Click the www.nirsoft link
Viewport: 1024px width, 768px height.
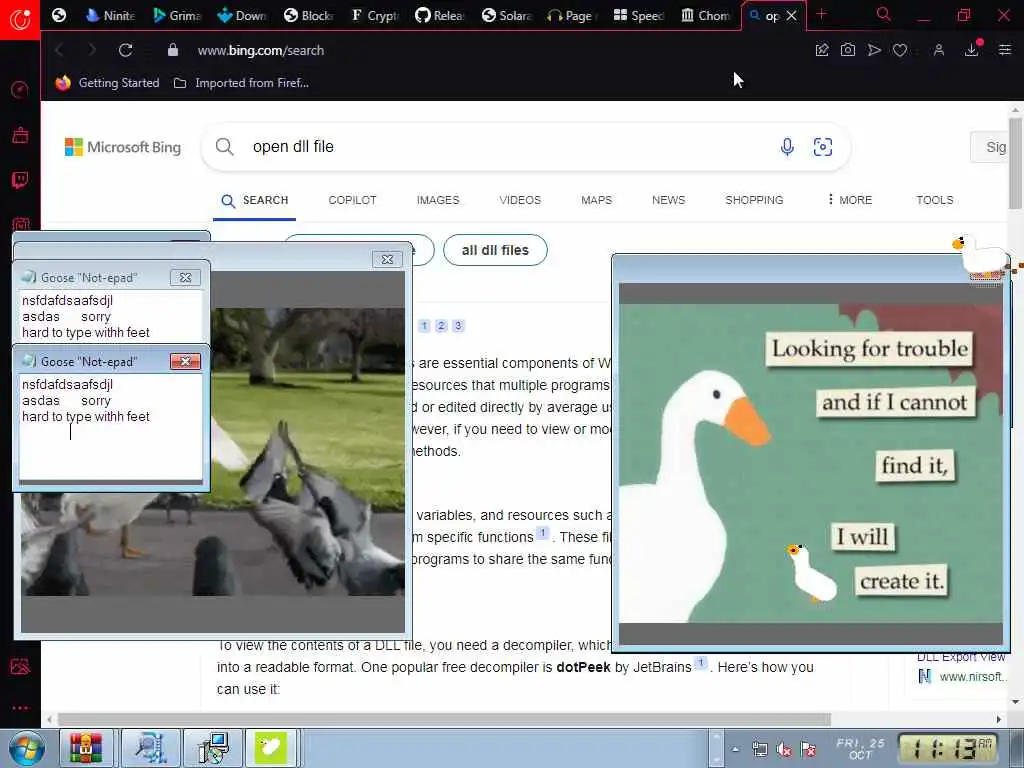pos(972,677)
